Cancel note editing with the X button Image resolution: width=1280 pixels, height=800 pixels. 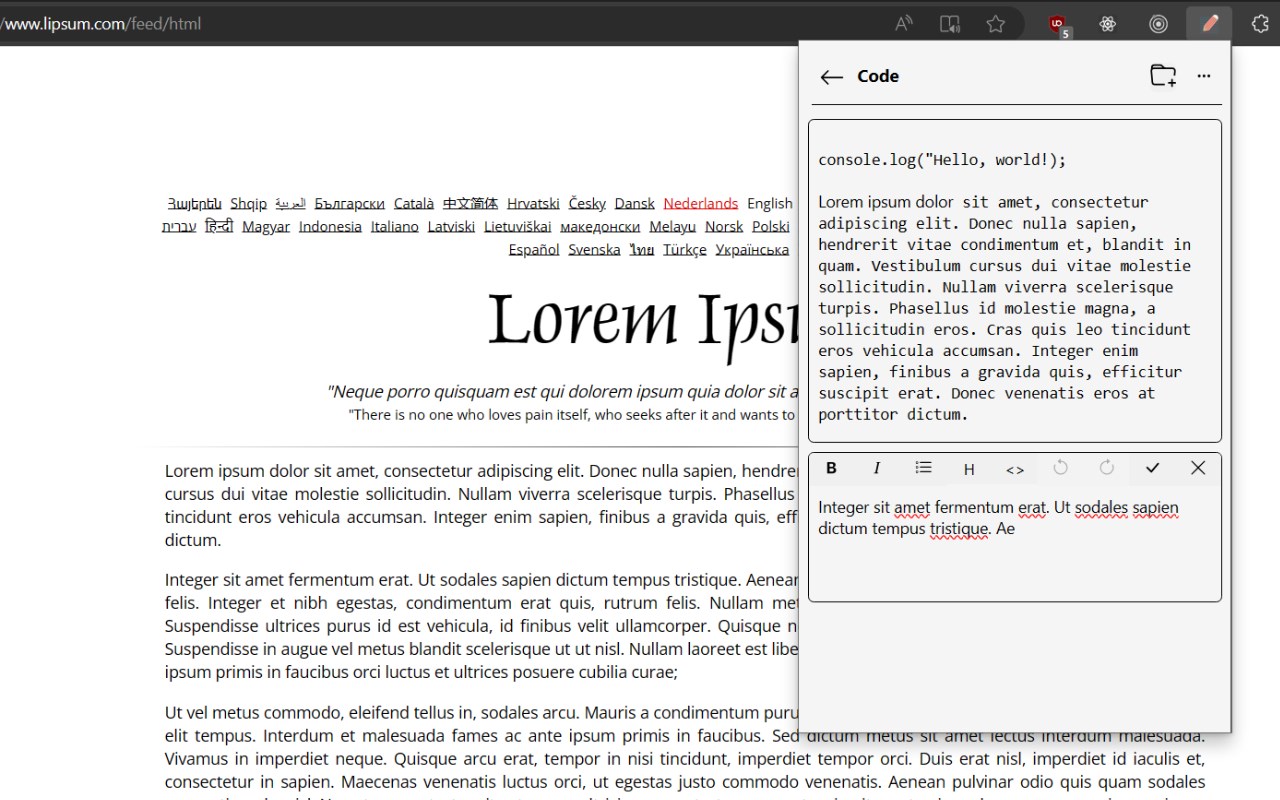1198,468
